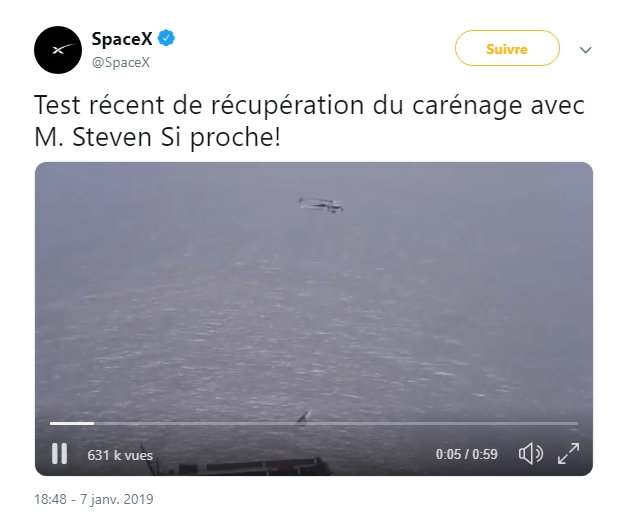627x519 pixels.
Task: Open the tweet options chevron
Action: click(x=585, y=50)
